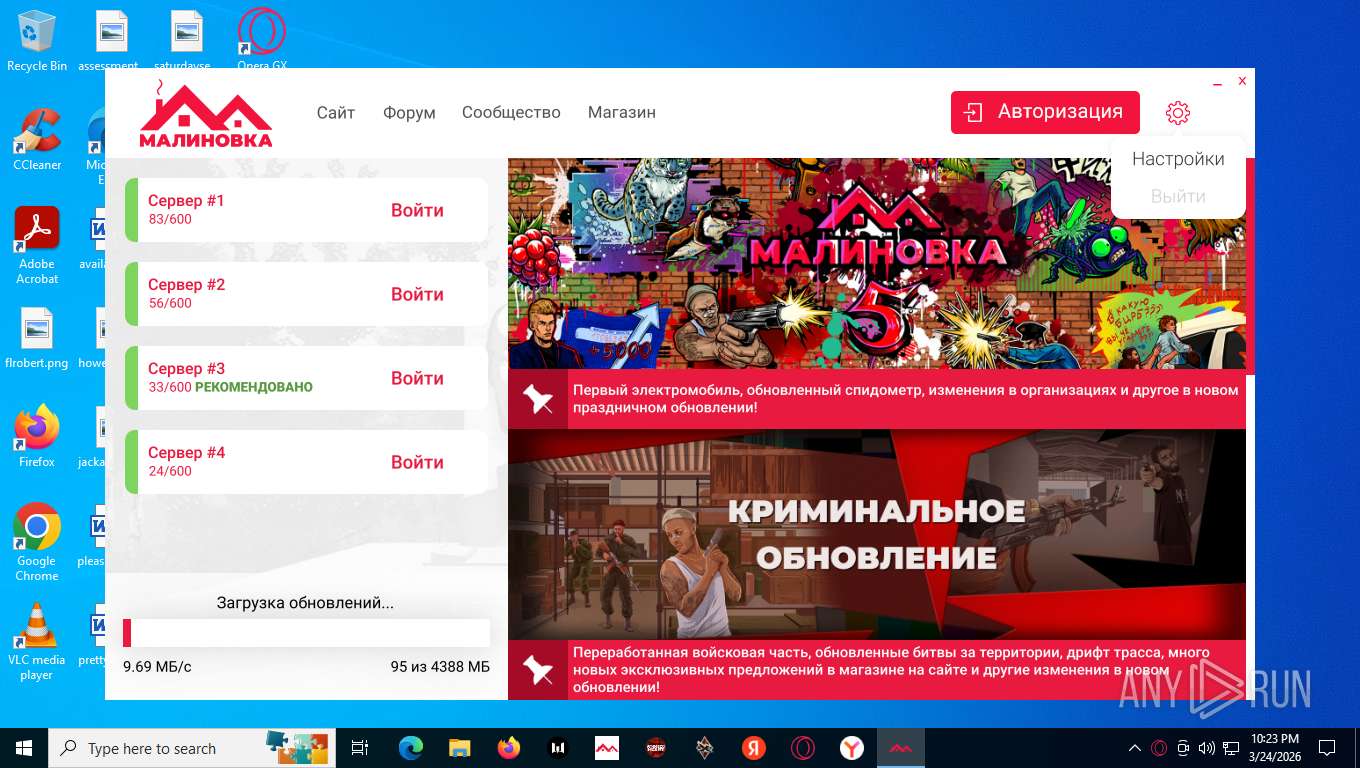Show hidden system tray icons

click(1135, 748)
